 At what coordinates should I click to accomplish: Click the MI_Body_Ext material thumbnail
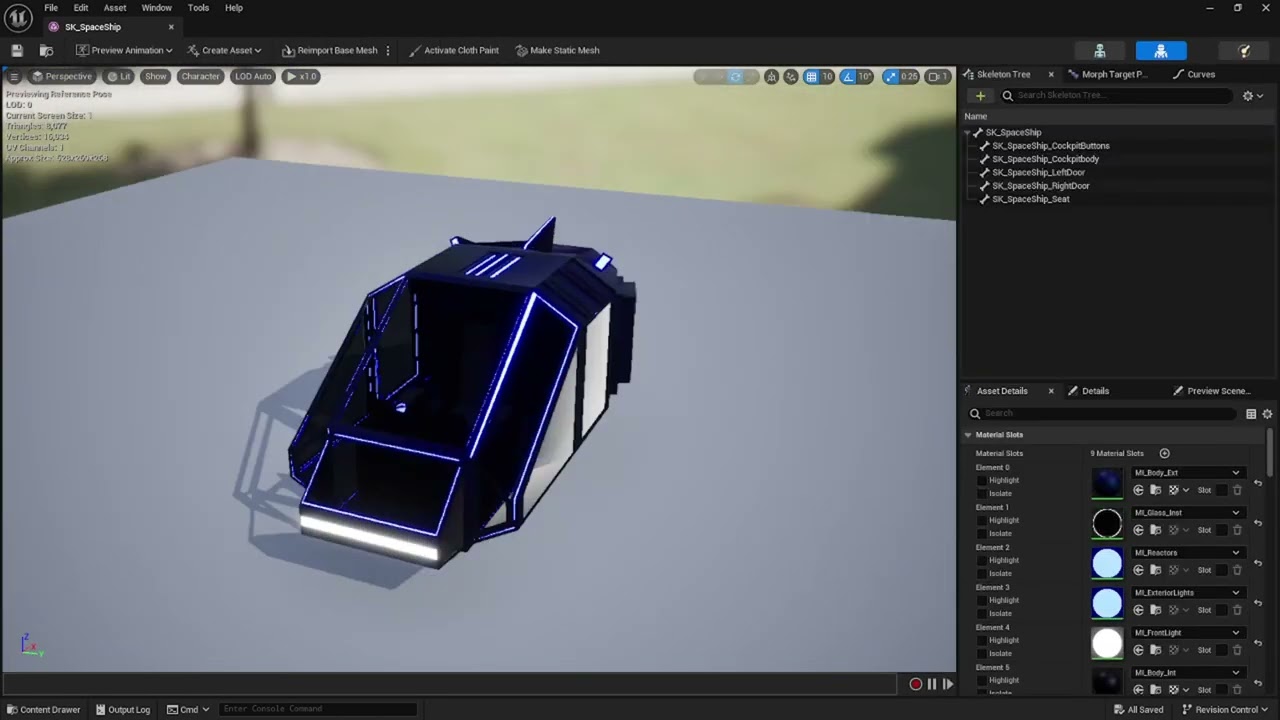tap(1107, 483)
